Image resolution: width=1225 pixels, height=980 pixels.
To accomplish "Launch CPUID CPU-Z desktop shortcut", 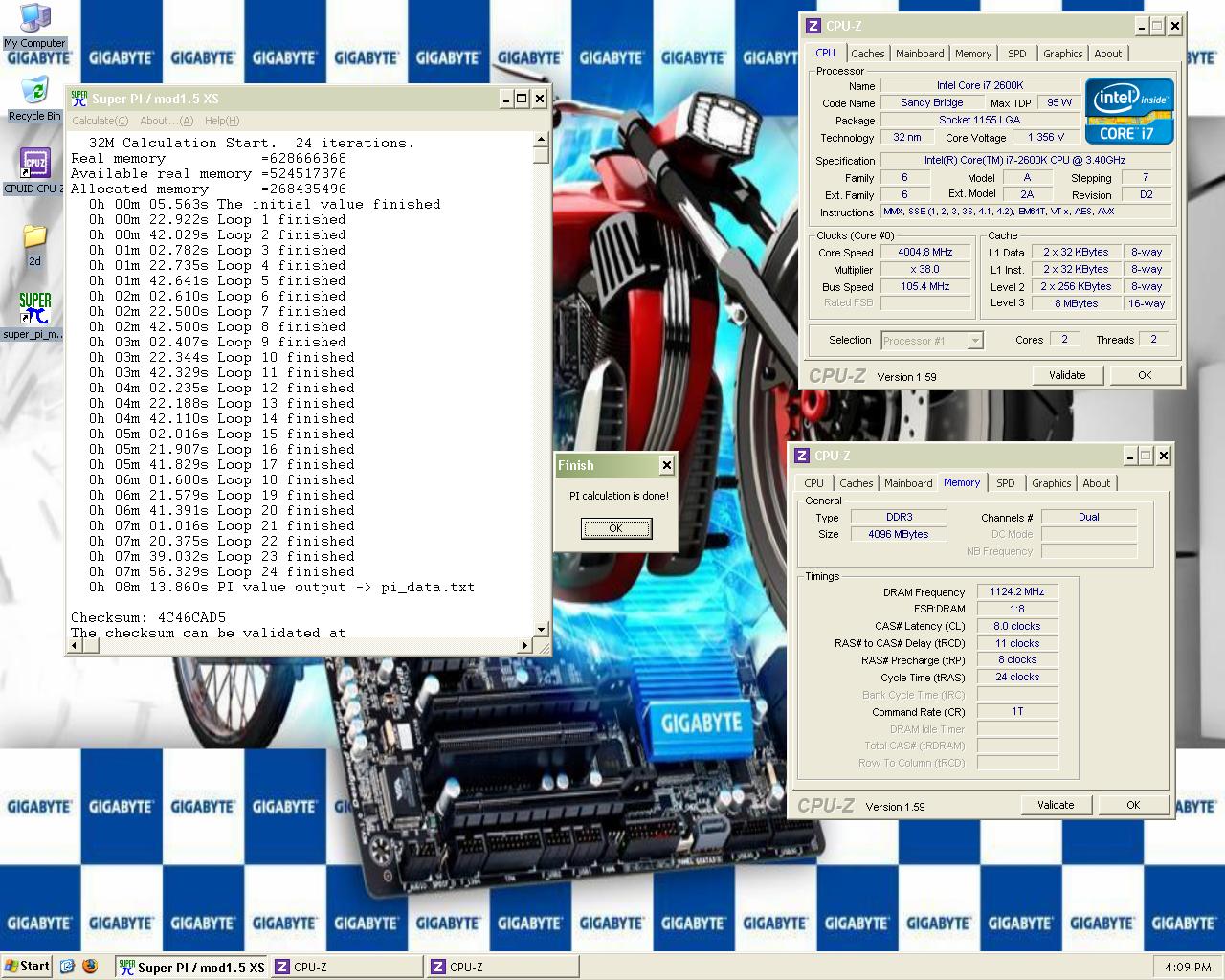I will coord(34,170).
